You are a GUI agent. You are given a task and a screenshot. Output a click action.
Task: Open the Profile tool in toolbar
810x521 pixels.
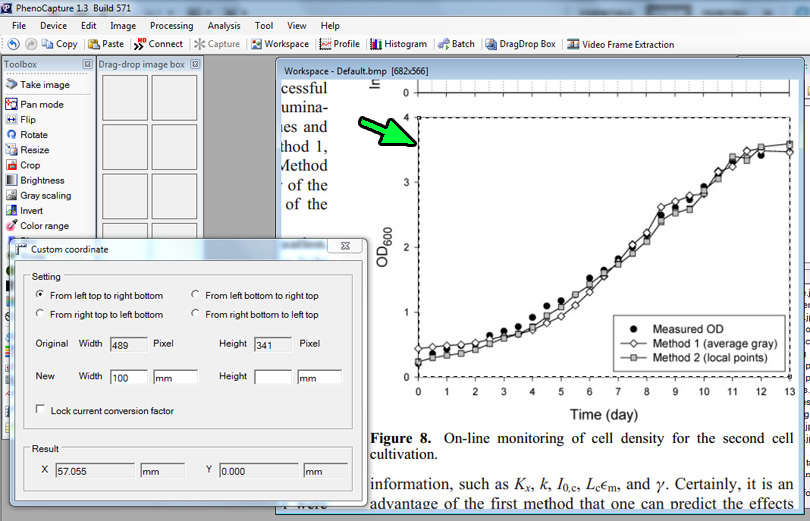(340, 44)
